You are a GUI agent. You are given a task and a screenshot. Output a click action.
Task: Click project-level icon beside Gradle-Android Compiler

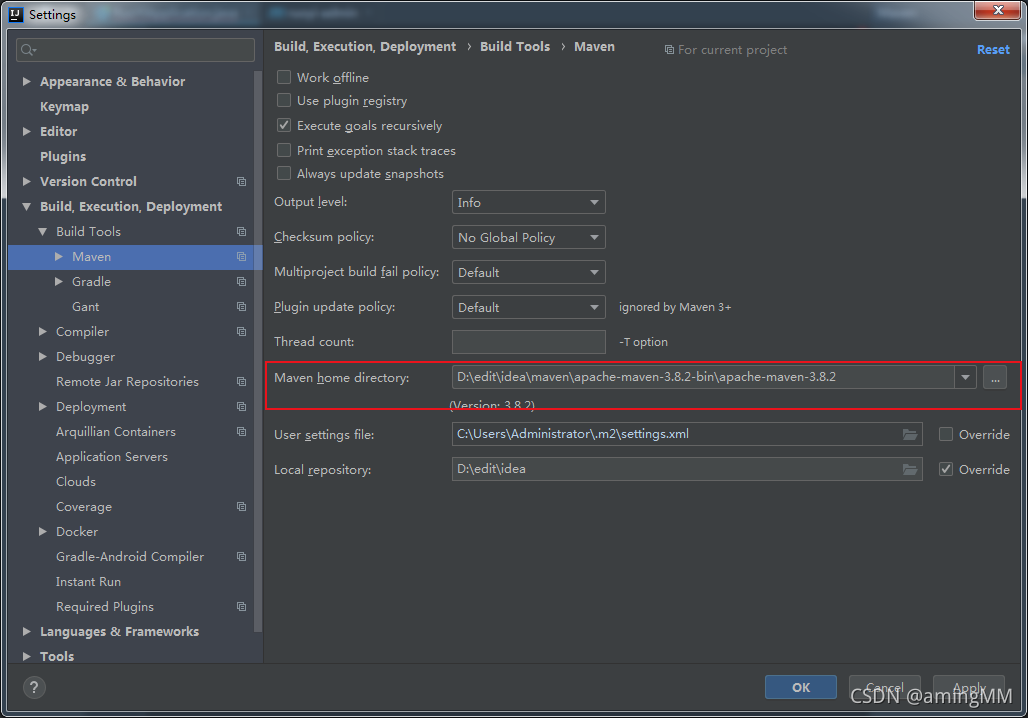coord(241,557)
